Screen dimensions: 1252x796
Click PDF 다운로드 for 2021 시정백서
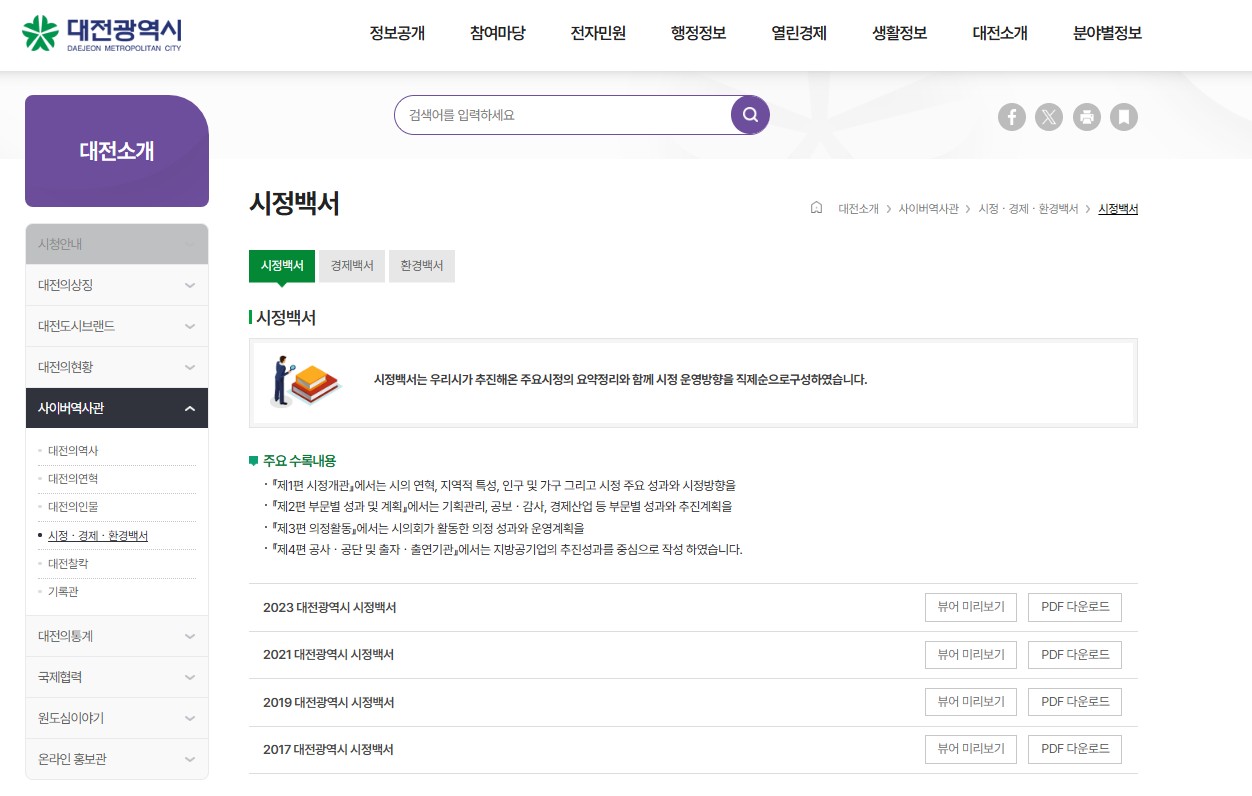[1075, 655]
